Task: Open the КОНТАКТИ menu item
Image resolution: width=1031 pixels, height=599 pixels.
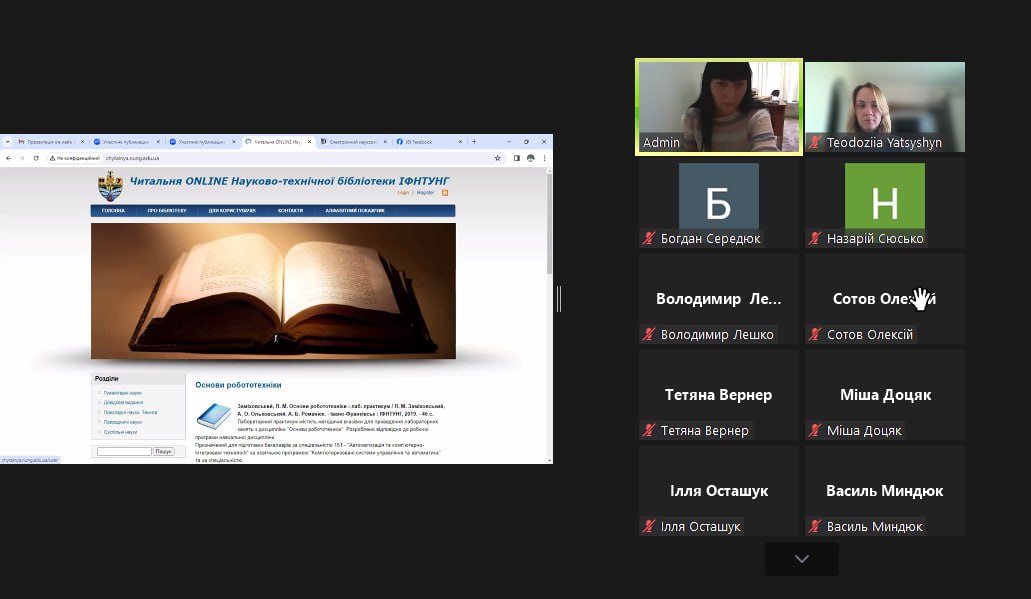Action: [x=290, y=211]
